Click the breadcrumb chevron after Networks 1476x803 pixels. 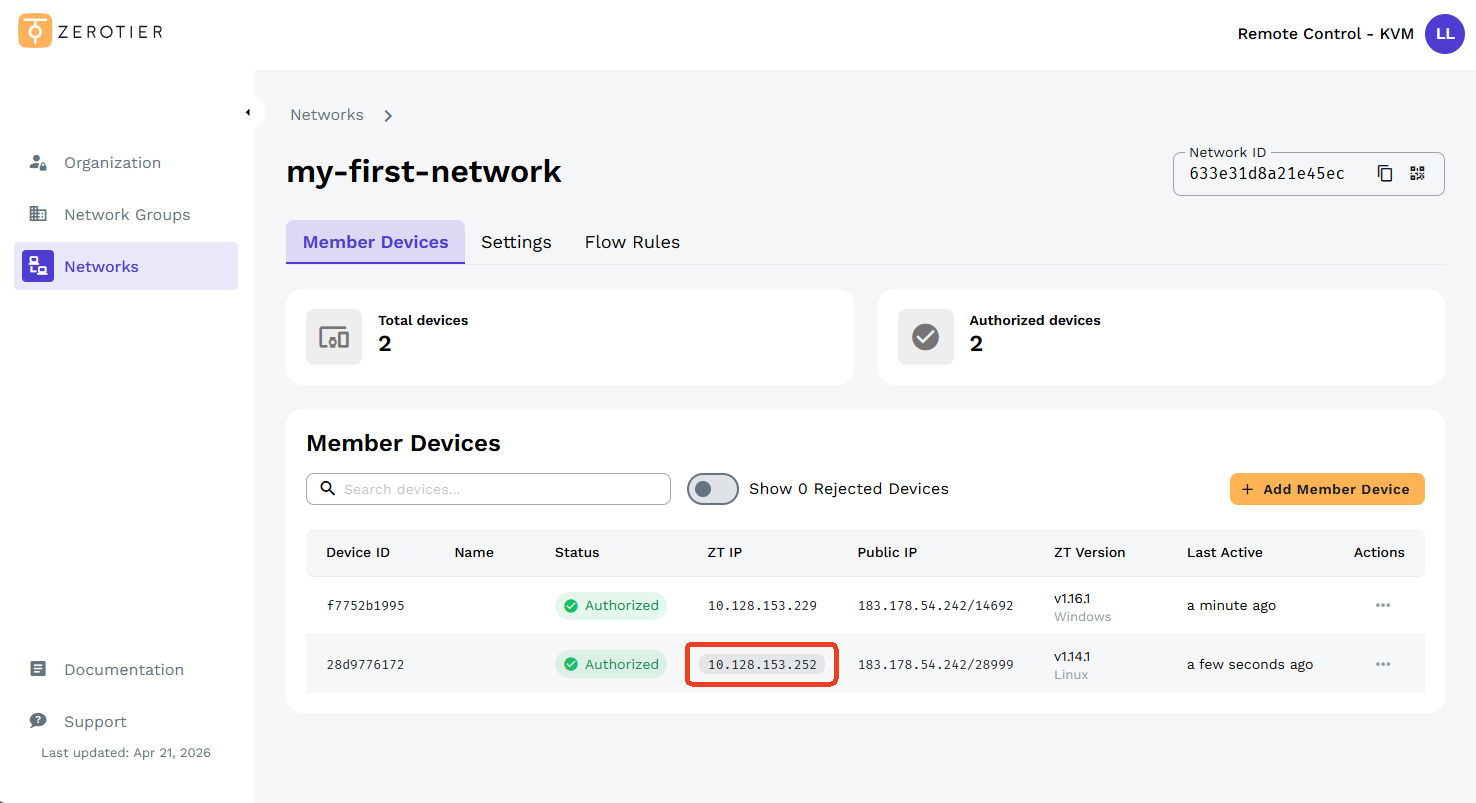(388, 116)
